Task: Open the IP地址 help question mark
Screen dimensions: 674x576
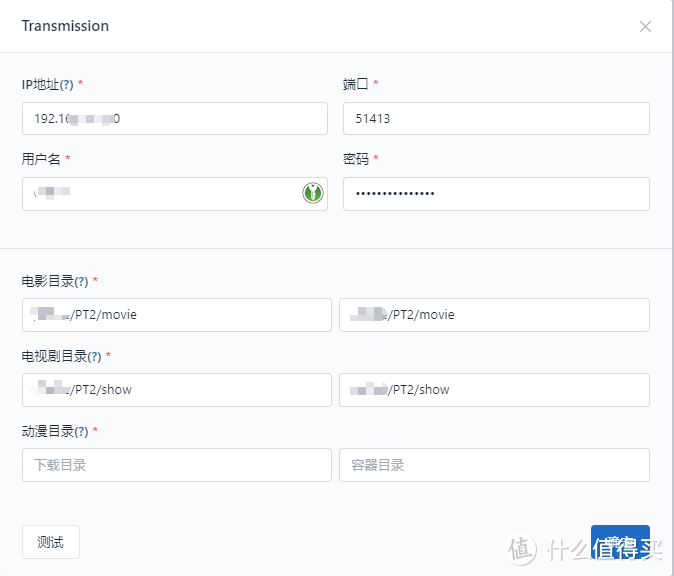Action: click(66, 85)
